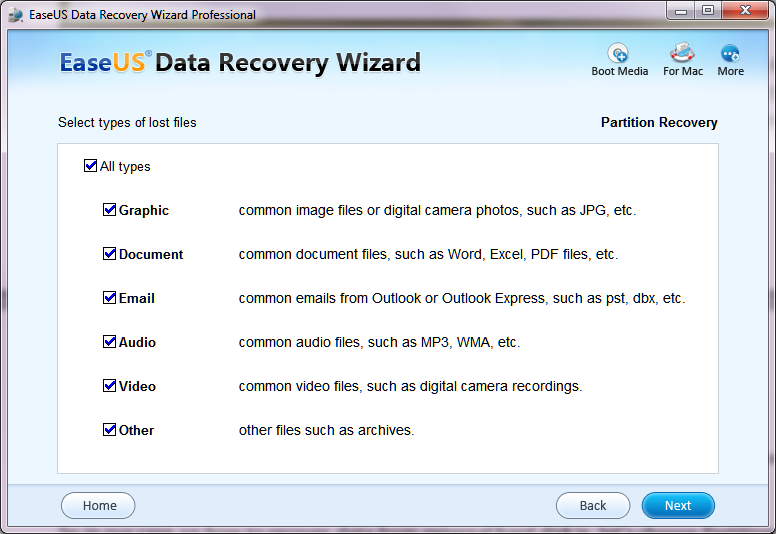Click the 'Select types of lost files' text
Screen dimensions: 776x534
(x=127, y=122)
